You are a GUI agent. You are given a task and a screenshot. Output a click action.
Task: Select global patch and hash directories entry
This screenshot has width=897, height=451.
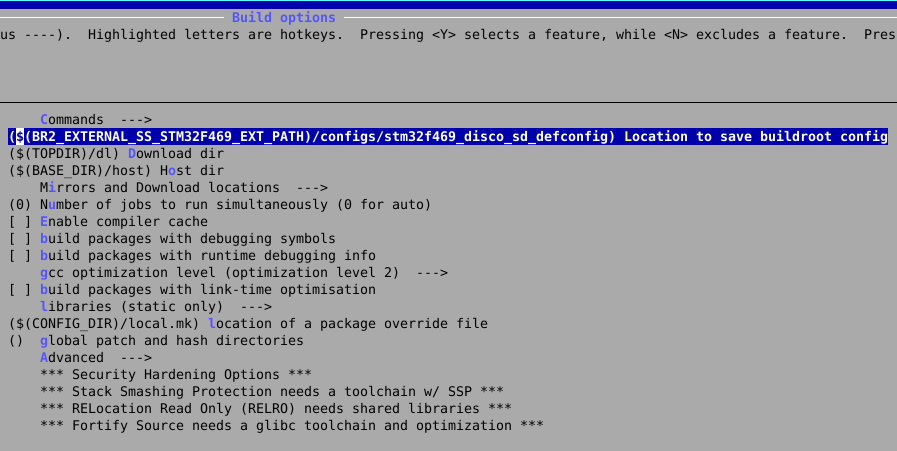171,340
